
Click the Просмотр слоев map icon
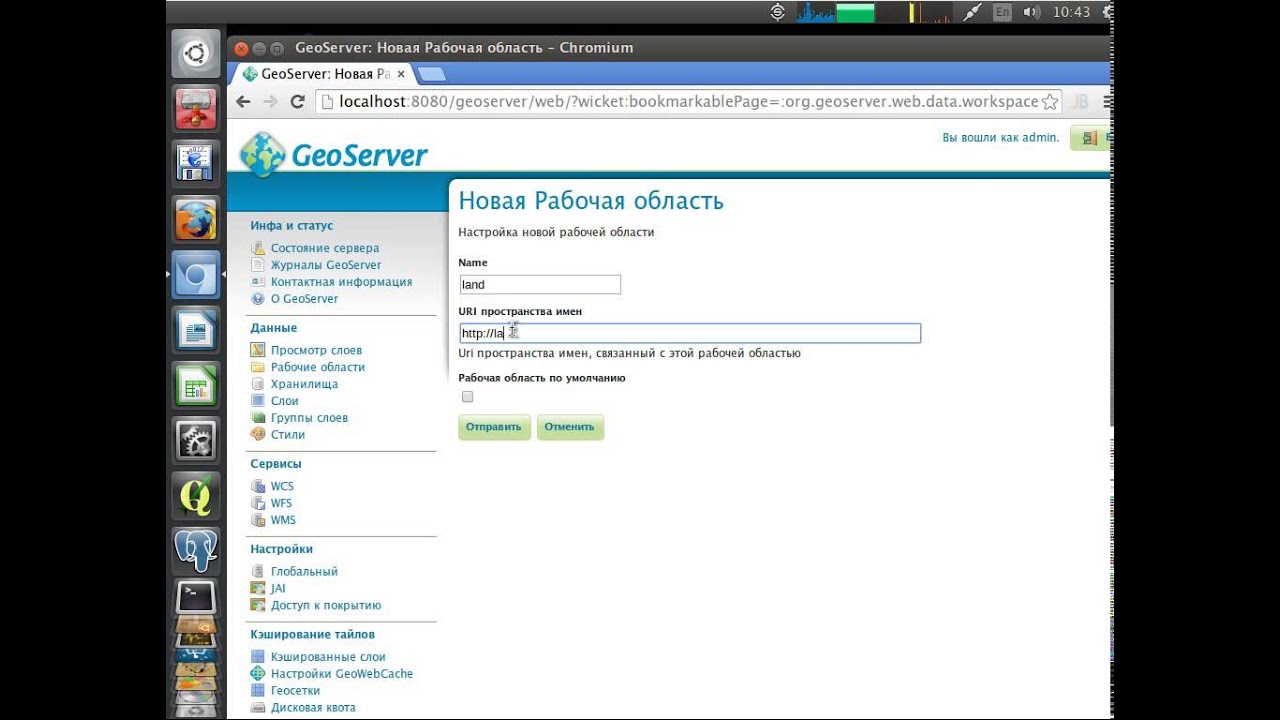(258, 350)
